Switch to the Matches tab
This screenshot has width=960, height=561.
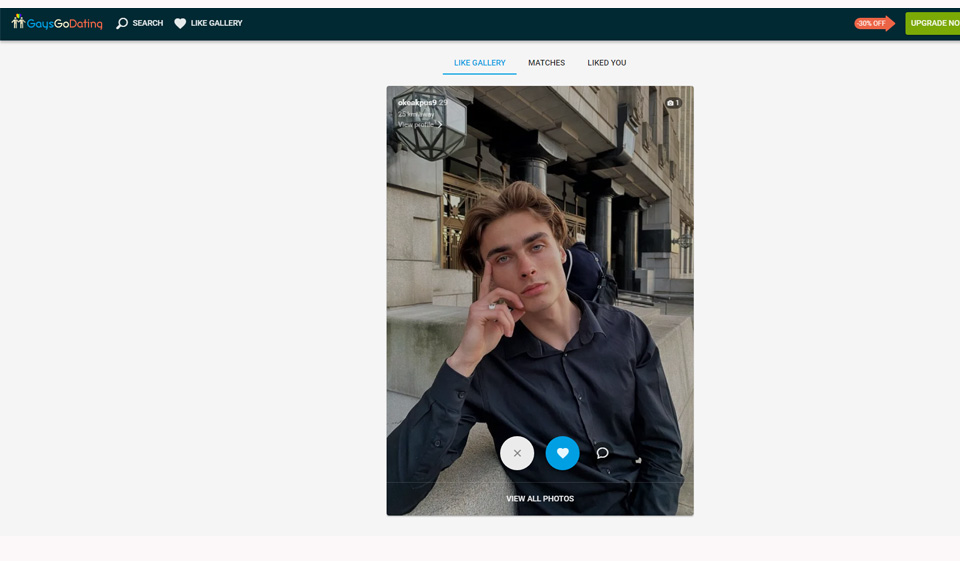click(x=546, y=63)
